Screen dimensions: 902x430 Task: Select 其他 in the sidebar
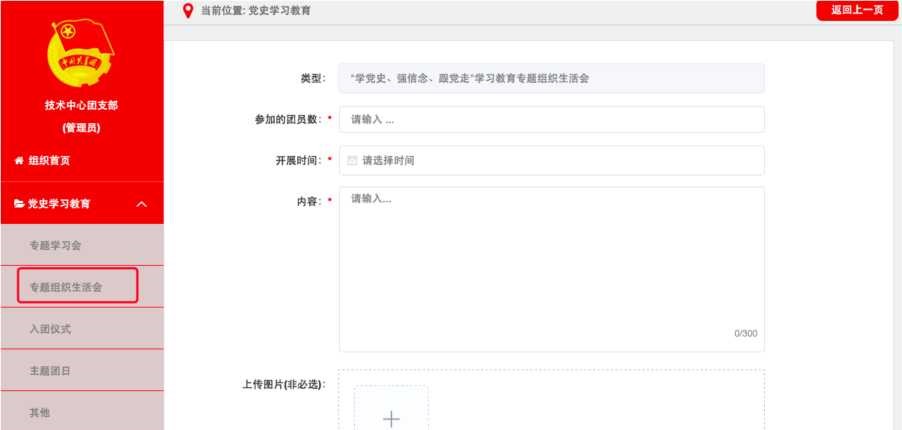click(39, 412)
